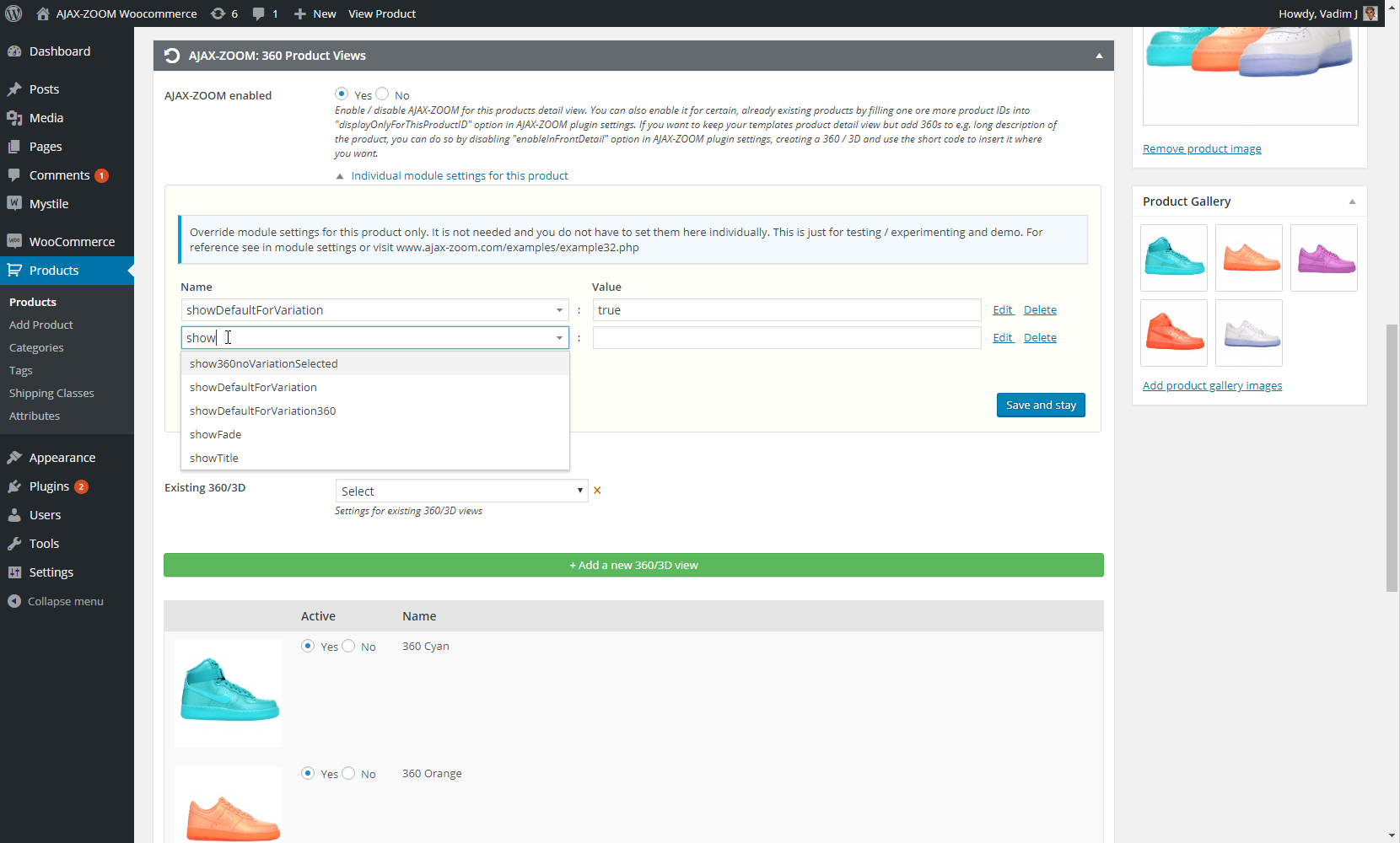Click the Media icon in sidebar
Viewport: 1400px width, 843px height.
14,118
